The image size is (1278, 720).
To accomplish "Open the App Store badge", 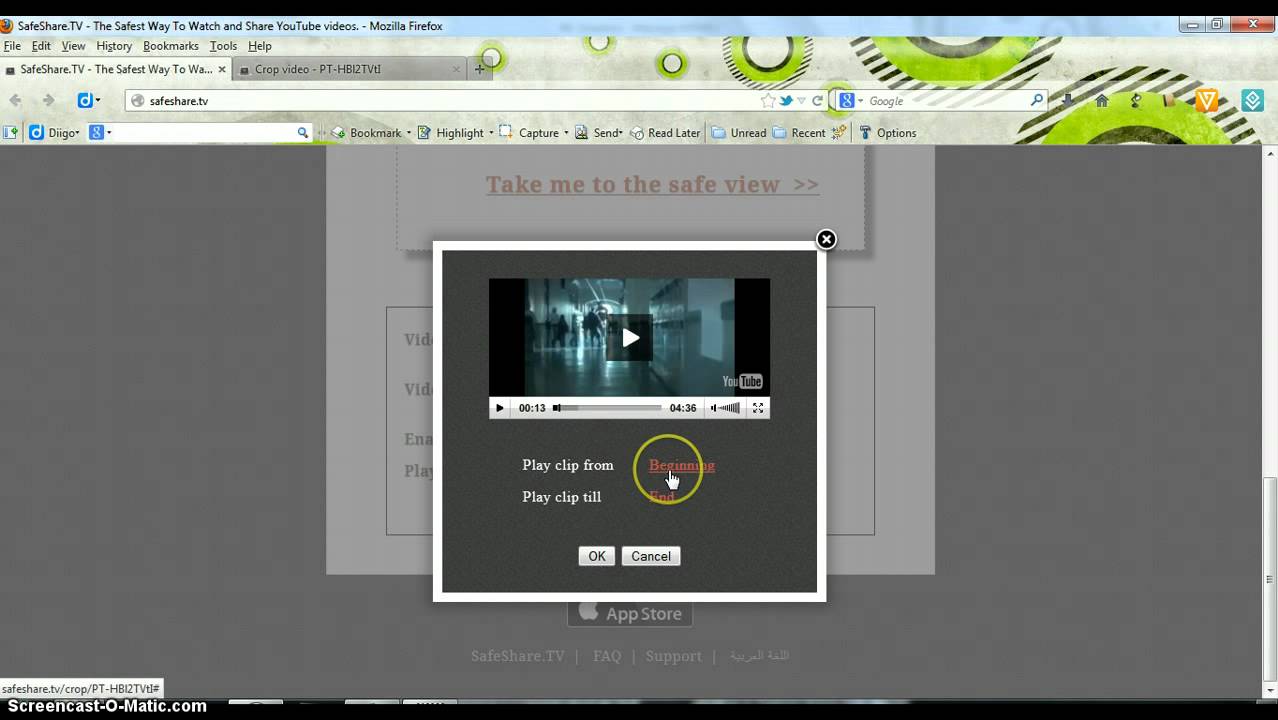I will 630,613.
